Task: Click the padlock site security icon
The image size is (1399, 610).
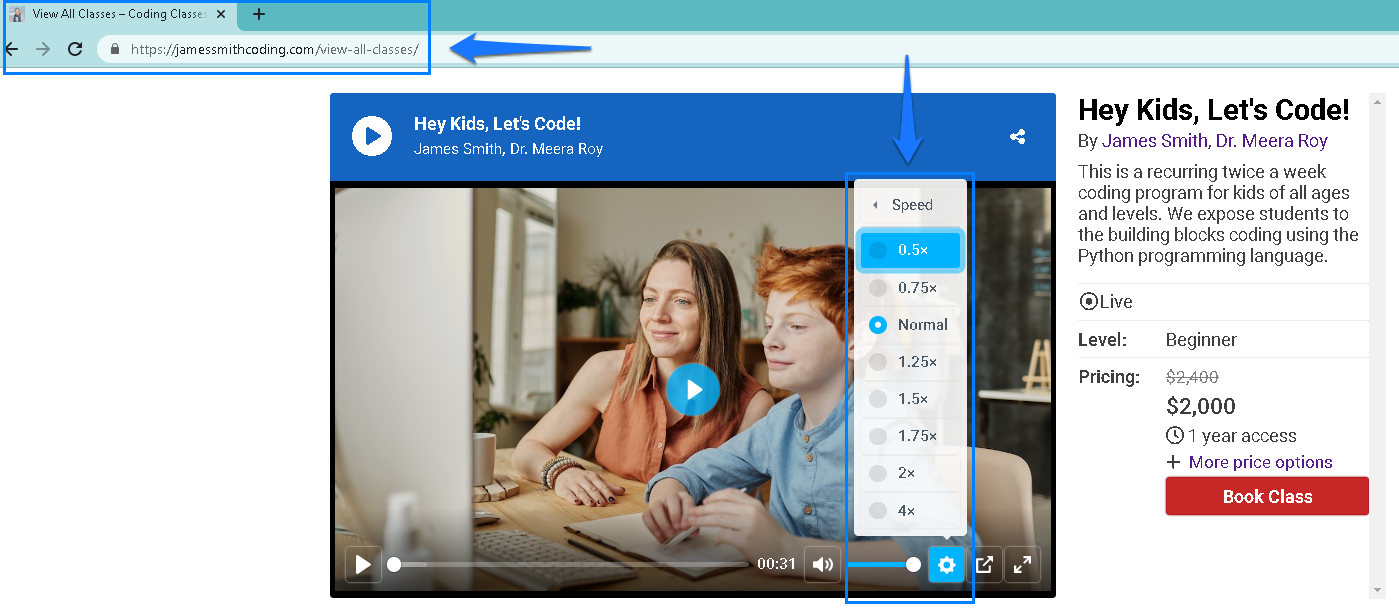Action: (115, 49)
